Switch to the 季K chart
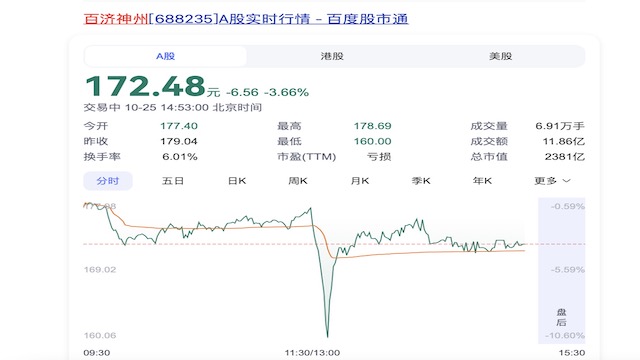This screenshot has height=360, width=640. (421, 181)
